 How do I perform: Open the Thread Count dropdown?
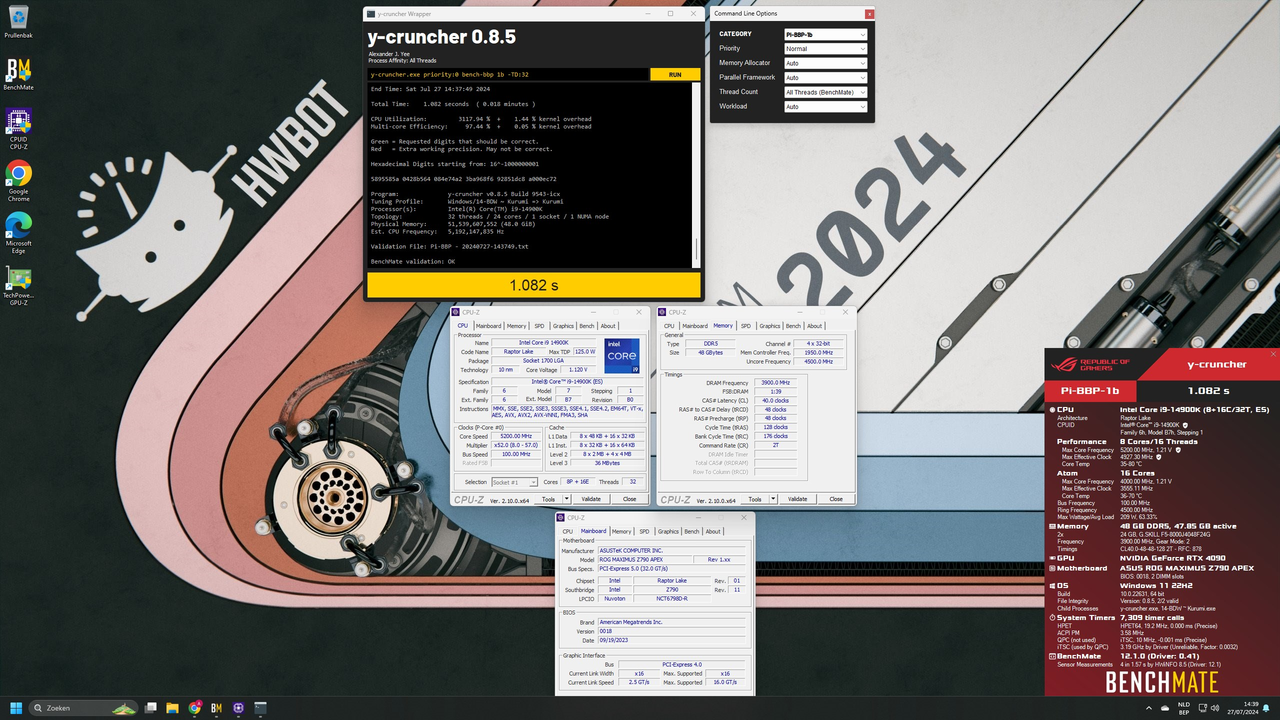(826, 92)
